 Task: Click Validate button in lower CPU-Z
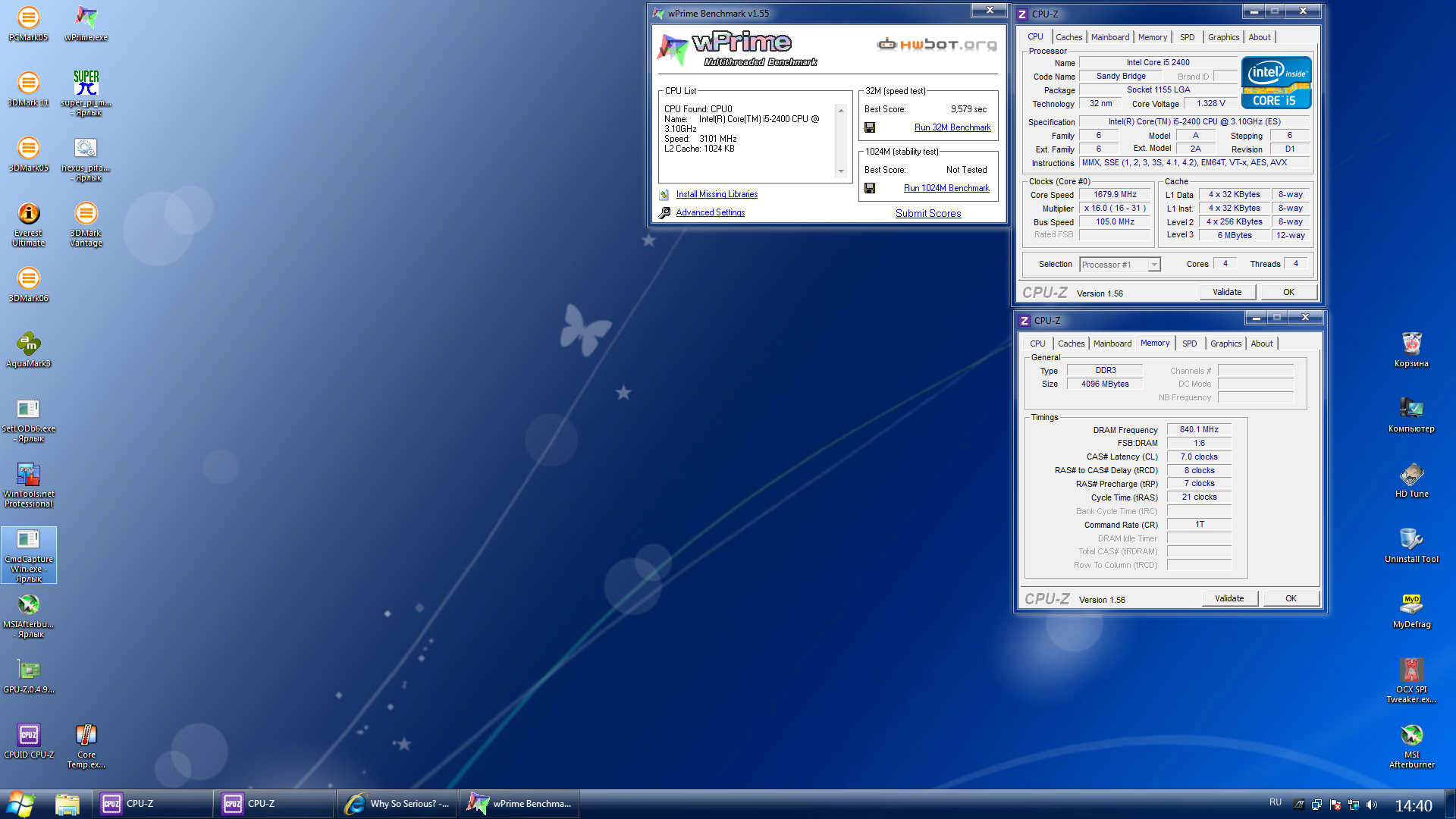coord(1229,598)
